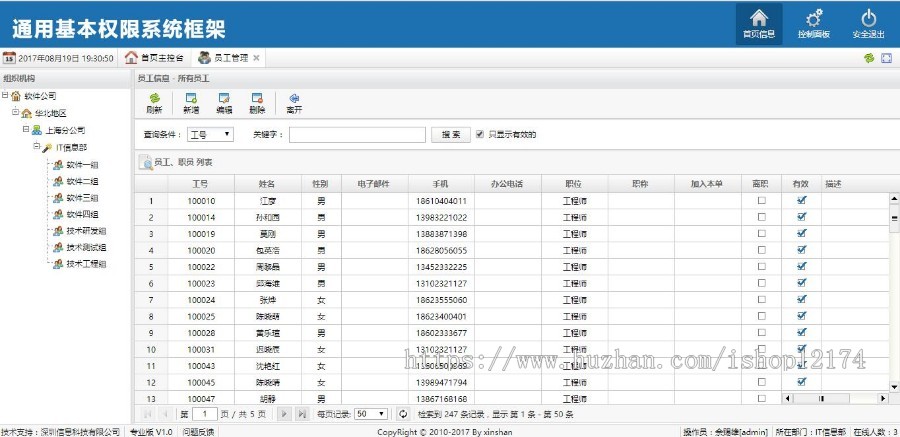Screen dimensions: 900x437
Task: Go to last page arrow in pager
Action: click(302, 413)
